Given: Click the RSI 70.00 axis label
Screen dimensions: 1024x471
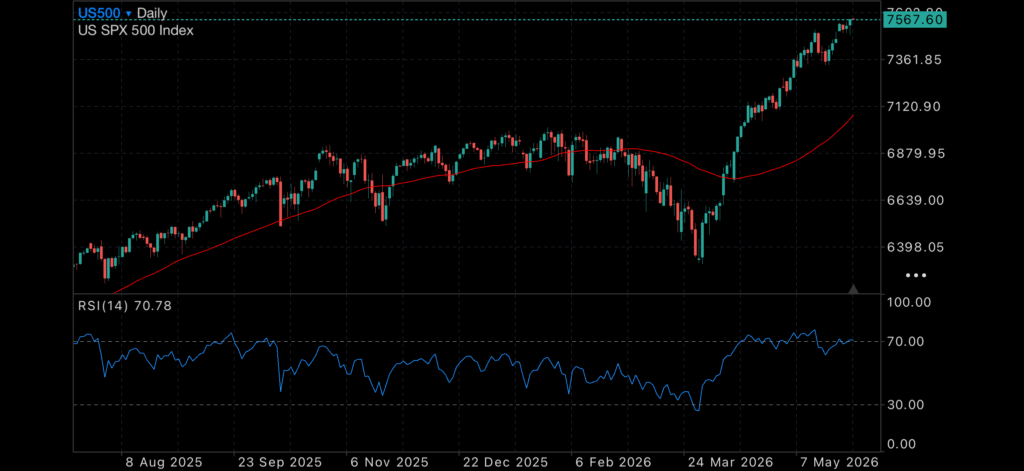Looking at the screenshot, I should click(905, 341).
